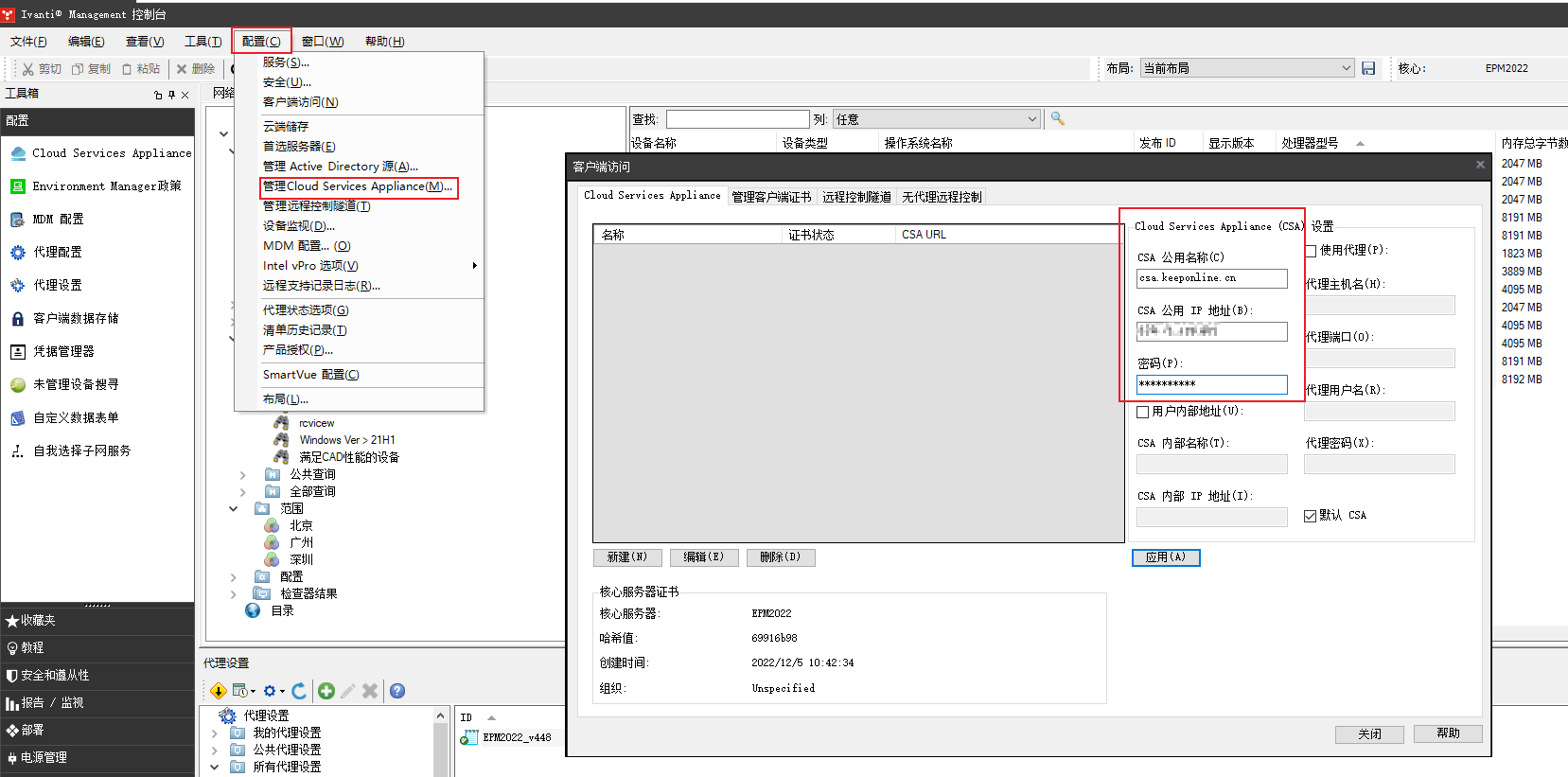
Task: Open Cloud Services Appliance in the toolbox
Action: (111, 153)
